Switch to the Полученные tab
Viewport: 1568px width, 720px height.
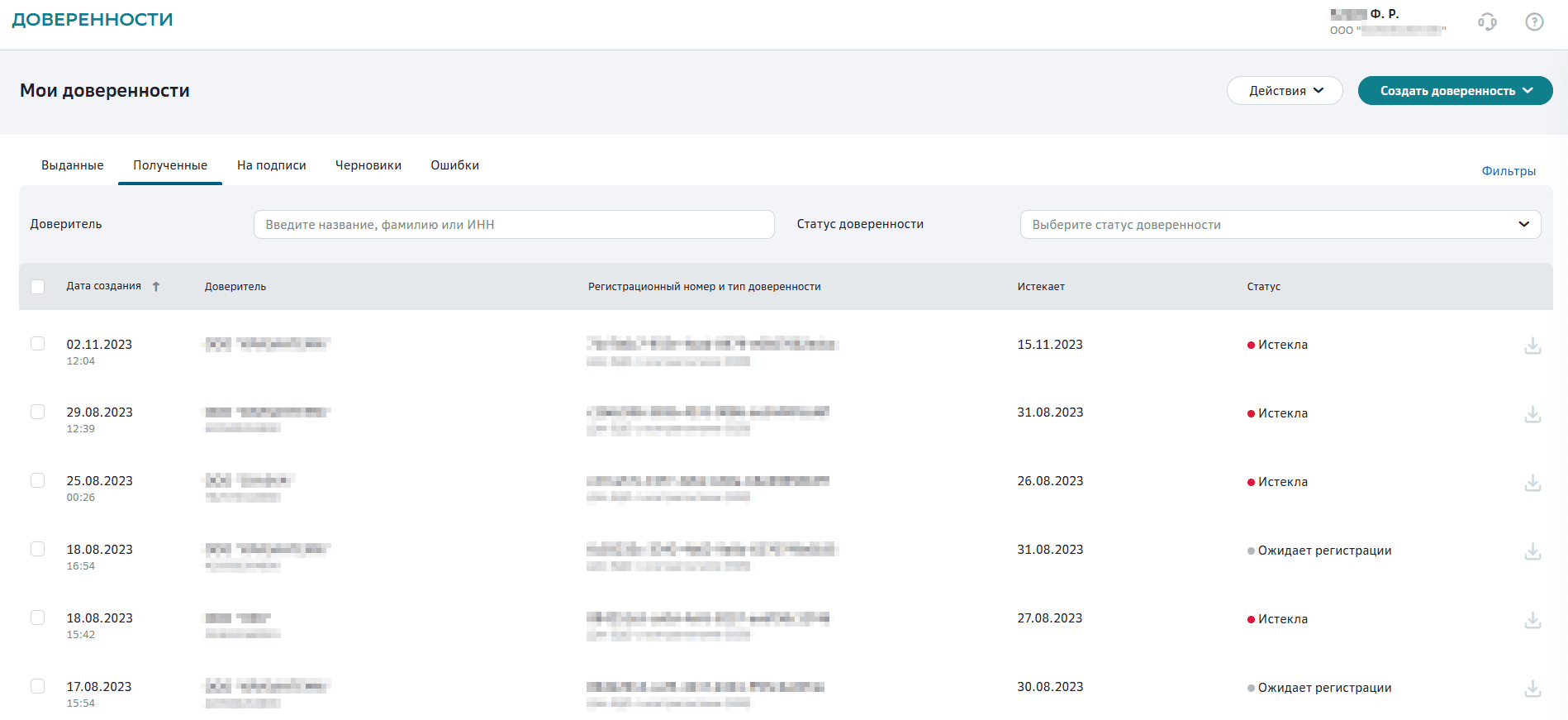(170, 165)
